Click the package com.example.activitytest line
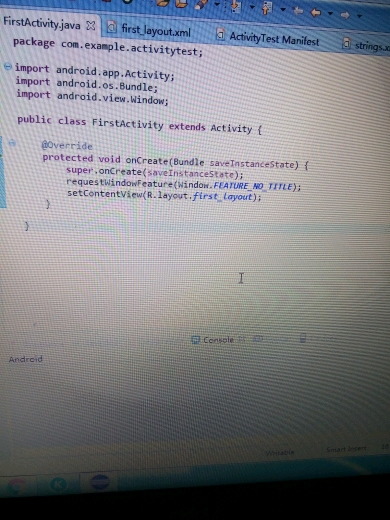This screenshot has width=390, height=520. 108,47
